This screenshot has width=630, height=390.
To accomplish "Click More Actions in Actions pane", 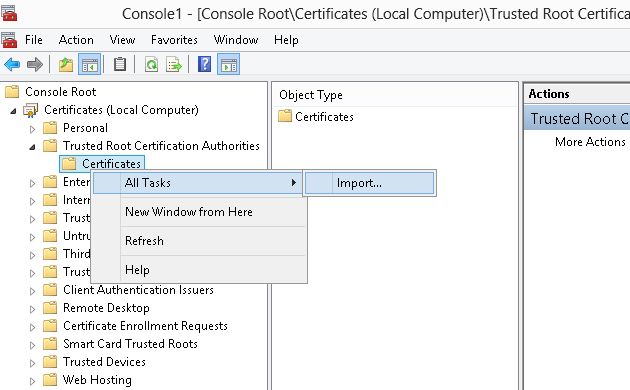I will (x=590, y=142).
